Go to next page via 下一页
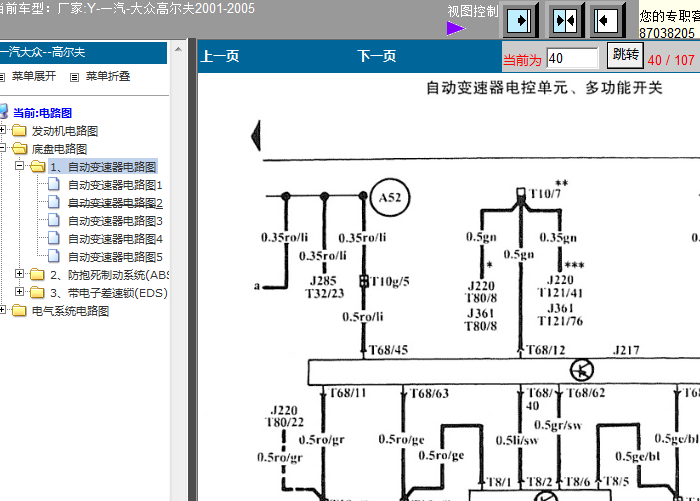 click(377, 57)
